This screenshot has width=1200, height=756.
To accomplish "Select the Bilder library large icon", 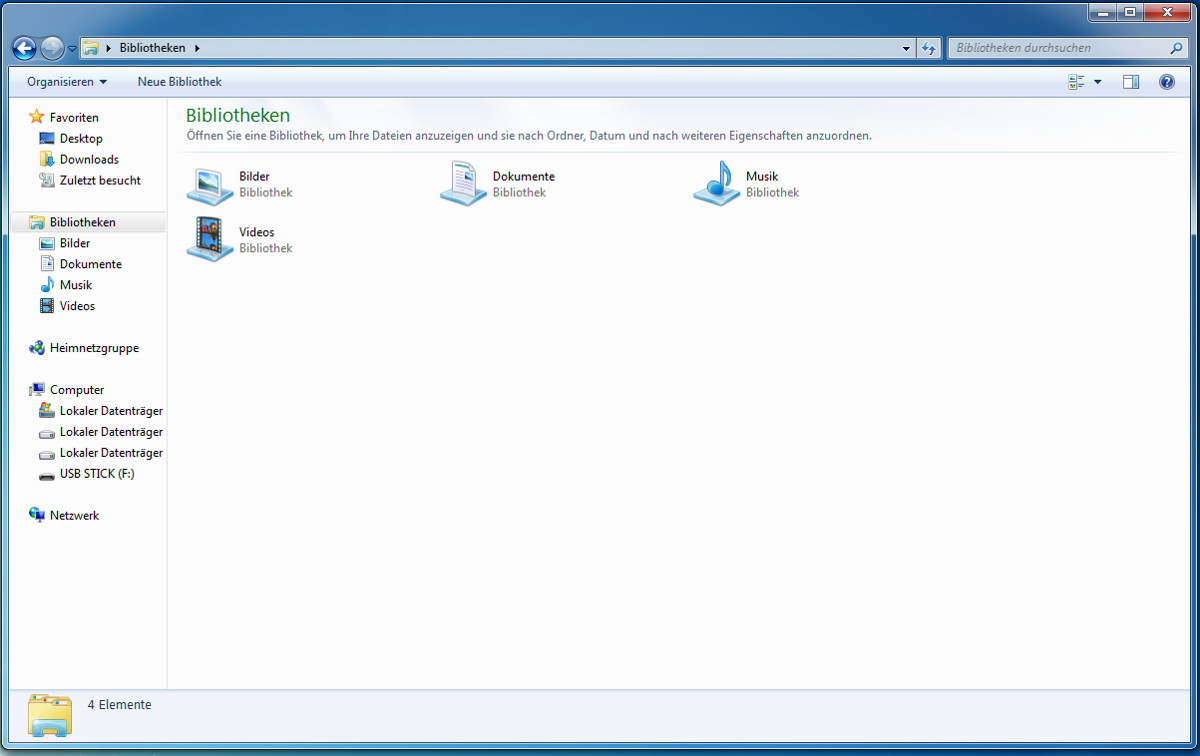I will pos(210,185).
